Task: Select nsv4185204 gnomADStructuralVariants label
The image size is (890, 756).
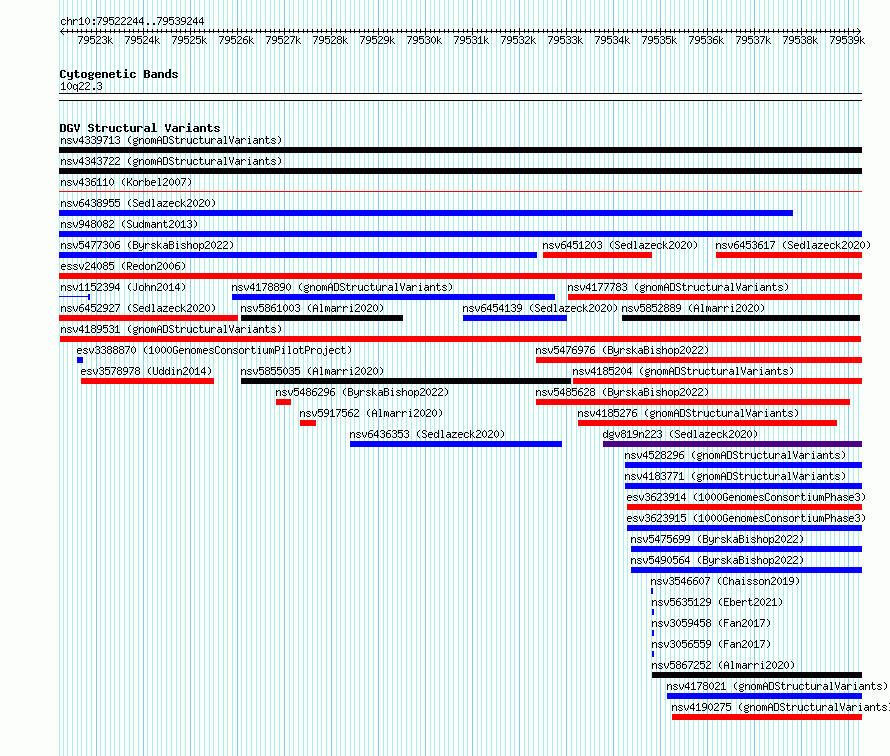Action: click(x=683, y=371)
